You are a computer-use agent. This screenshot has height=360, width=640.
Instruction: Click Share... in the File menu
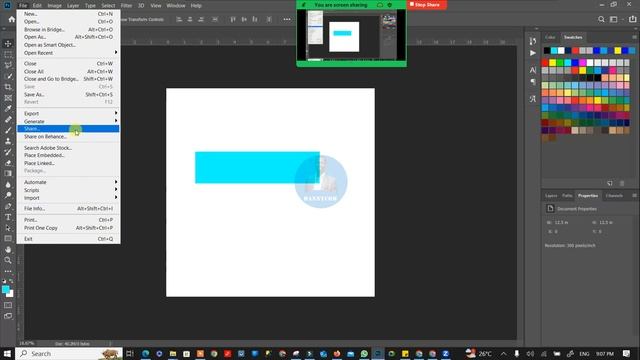coord(69,129)
